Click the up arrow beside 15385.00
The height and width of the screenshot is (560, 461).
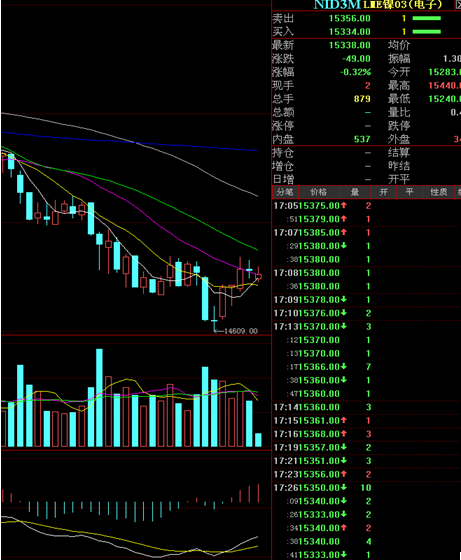click(x=344, y=232)
